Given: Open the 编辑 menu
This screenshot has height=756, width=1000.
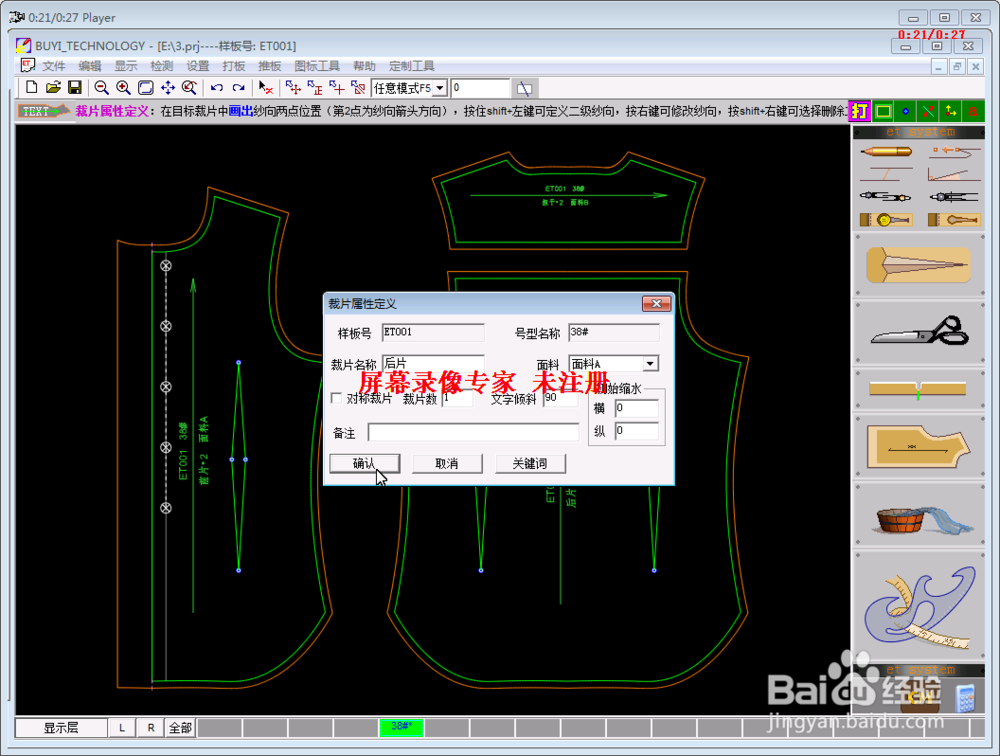Looking at the screenshot, I should tap(90, 66).
